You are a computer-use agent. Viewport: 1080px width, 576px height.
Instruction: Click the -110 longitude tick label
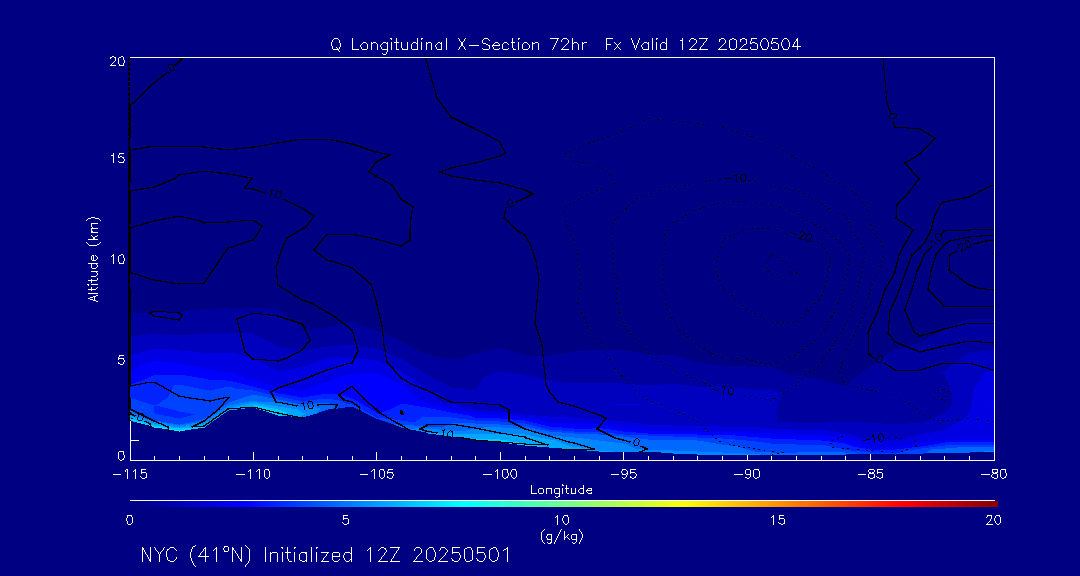(253, 475)
